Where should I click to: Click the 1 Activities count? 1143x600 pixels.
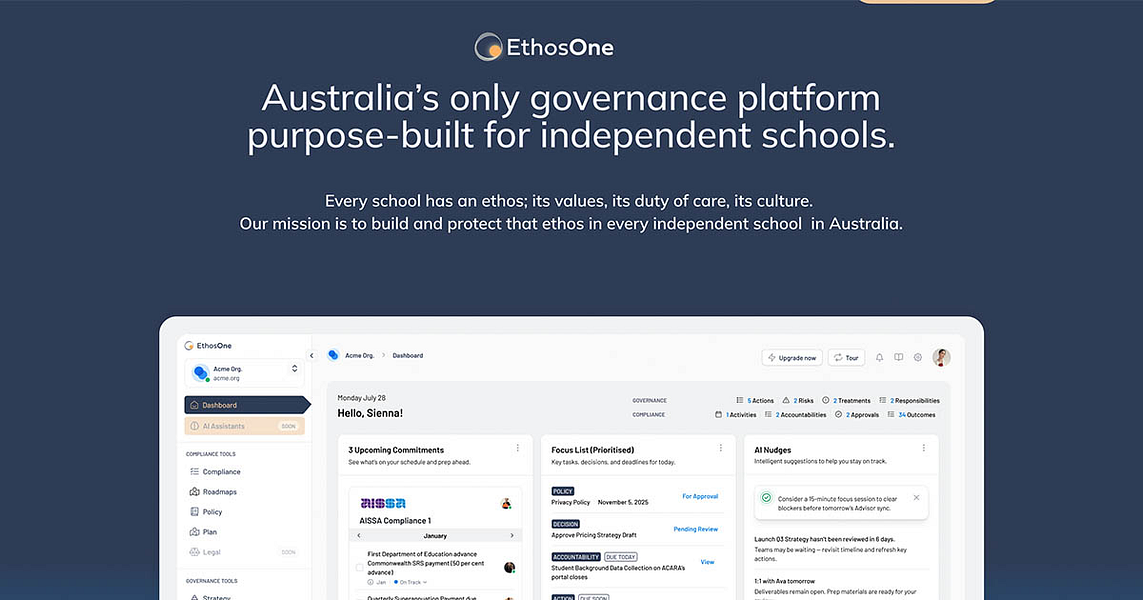pyautogui.click(x=741, y=415)
